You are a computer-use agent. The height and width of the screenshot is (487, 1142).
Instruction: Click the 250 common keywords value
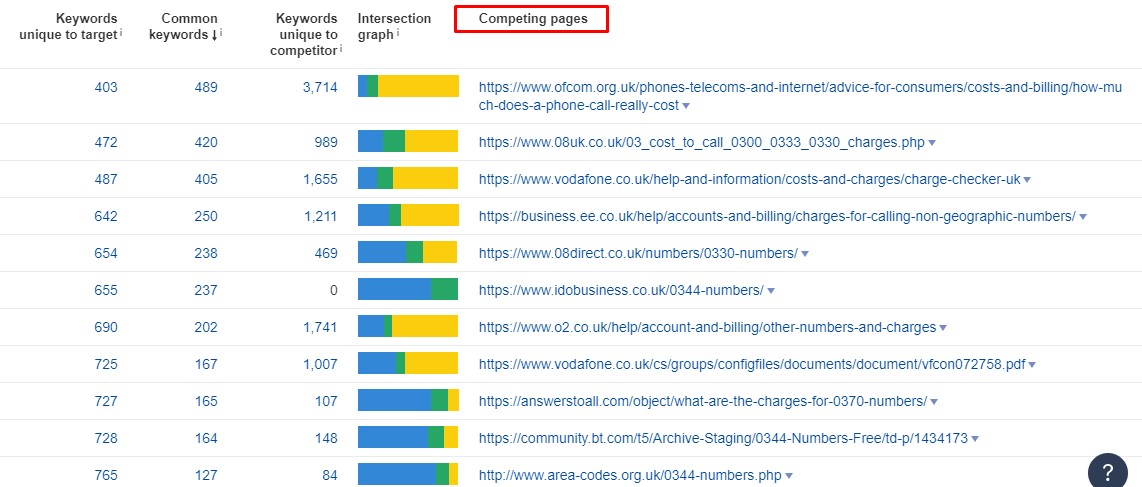click(x=206, y=217)
